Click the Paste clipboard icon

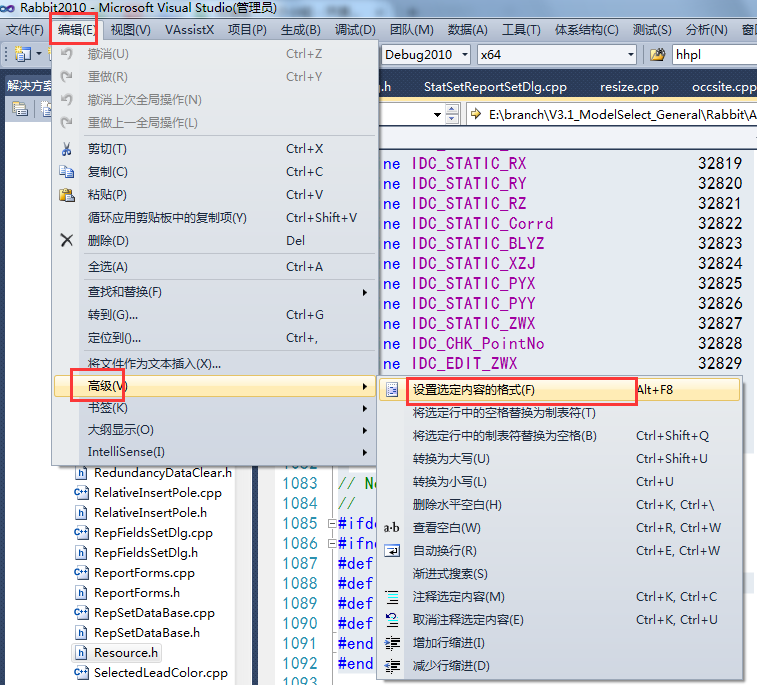(x=67, y=195)
